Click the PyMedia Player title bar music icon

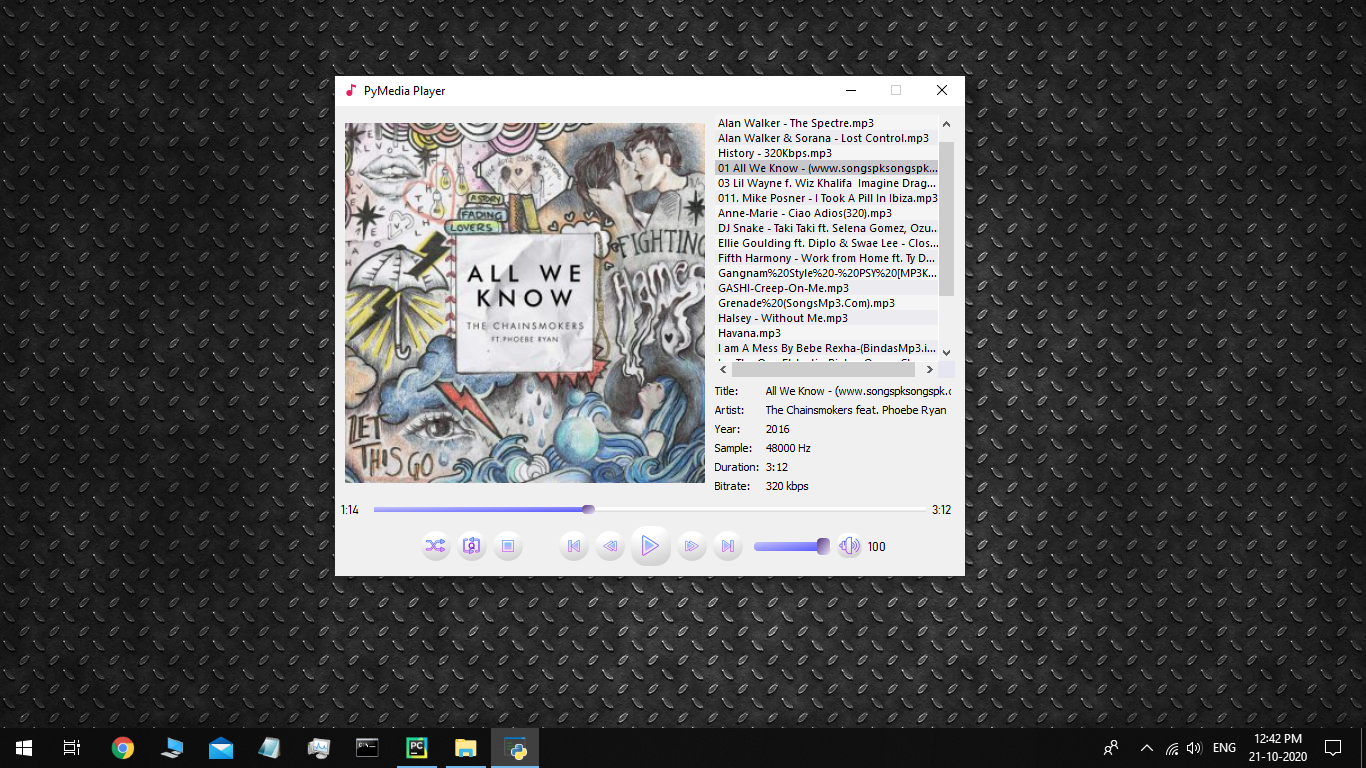(350, 90)
